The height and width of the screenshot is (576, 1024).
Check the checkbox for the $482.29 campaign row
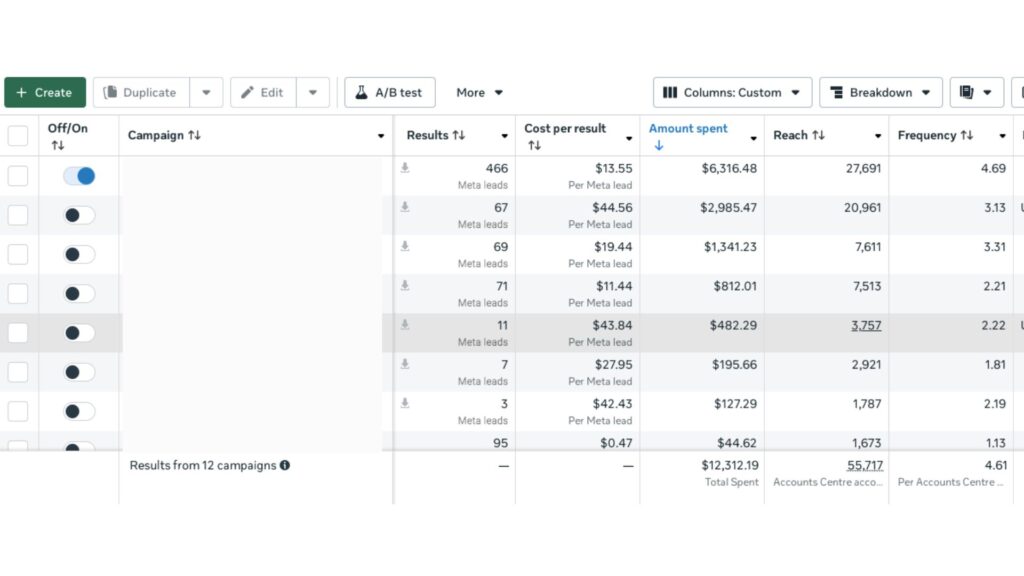(x=18, y=333)
